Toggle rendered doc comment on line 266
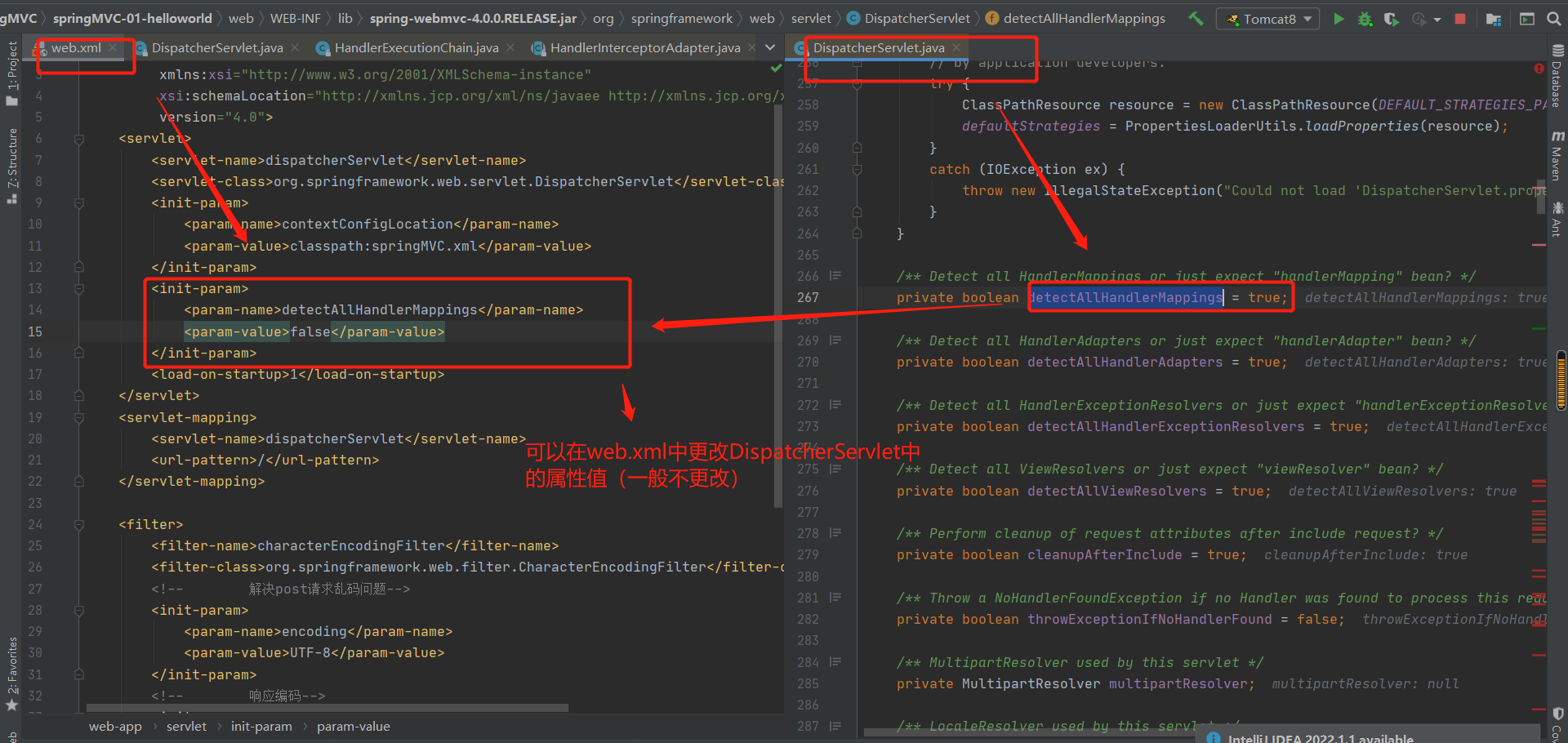The height and width of the screenshot is (743, 1568). tap(835, 276)
